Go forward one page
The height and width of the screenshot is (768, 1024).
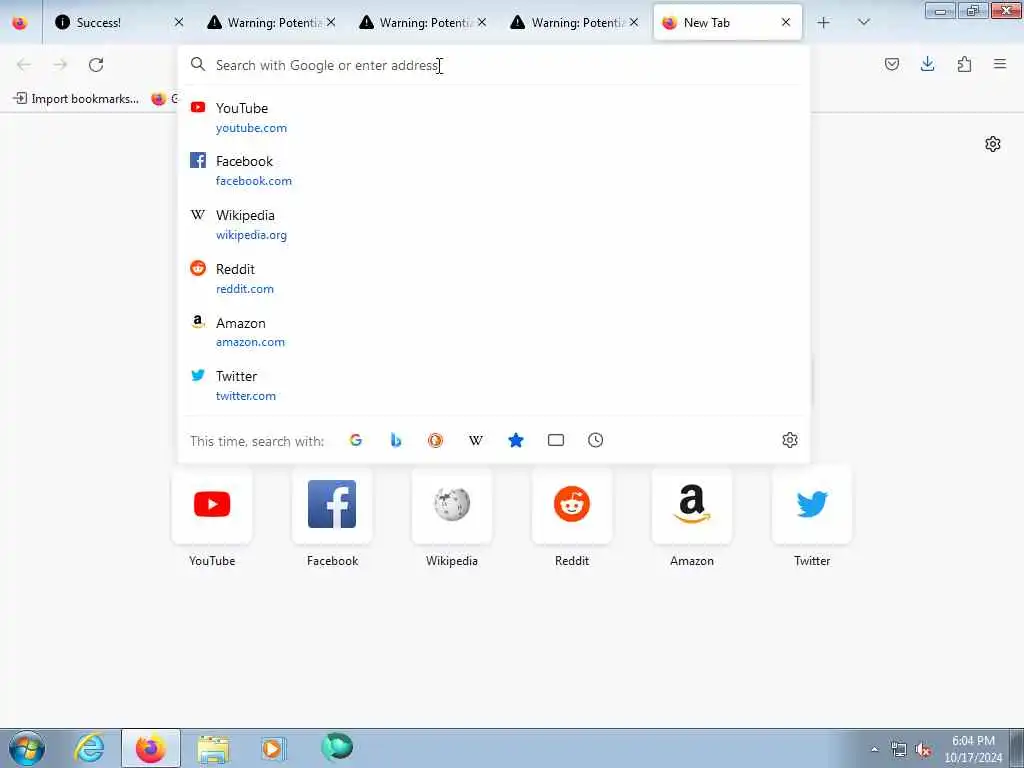pos(60,65)
